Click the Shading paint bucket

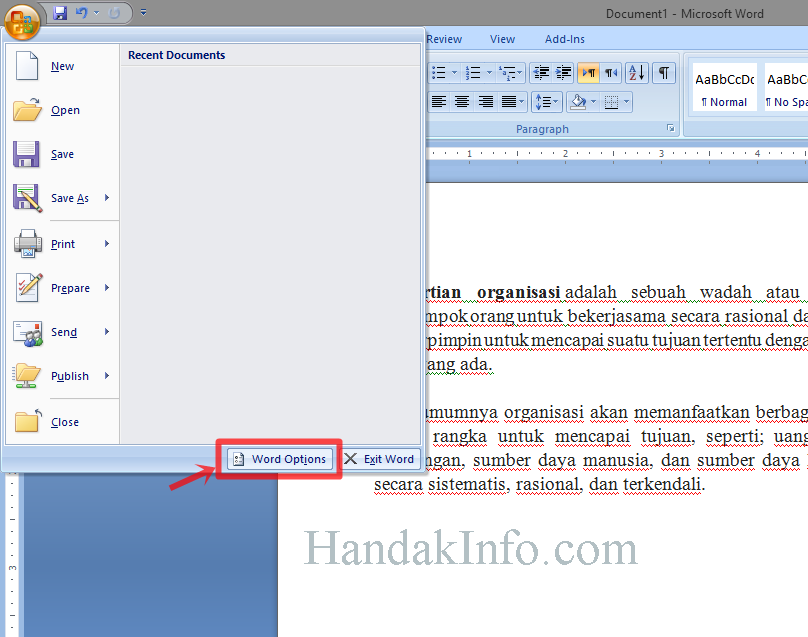(578, 102)
